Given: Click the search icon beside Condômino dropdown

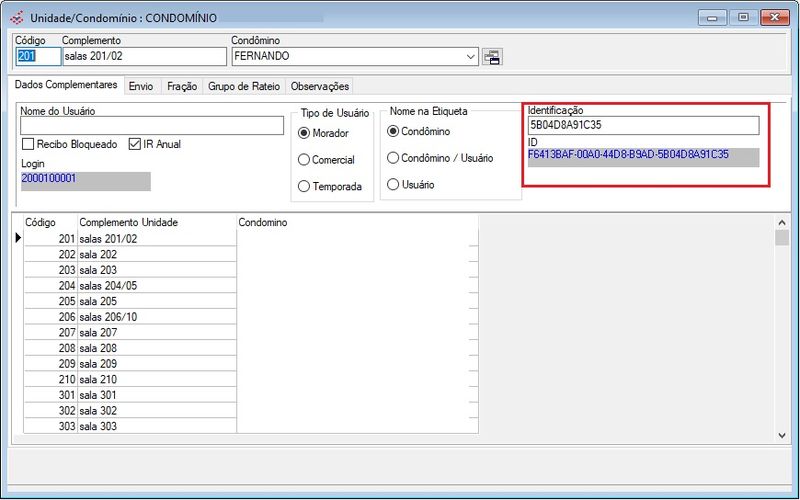Looking at the screenshot, I should click(x=492, y=57).
